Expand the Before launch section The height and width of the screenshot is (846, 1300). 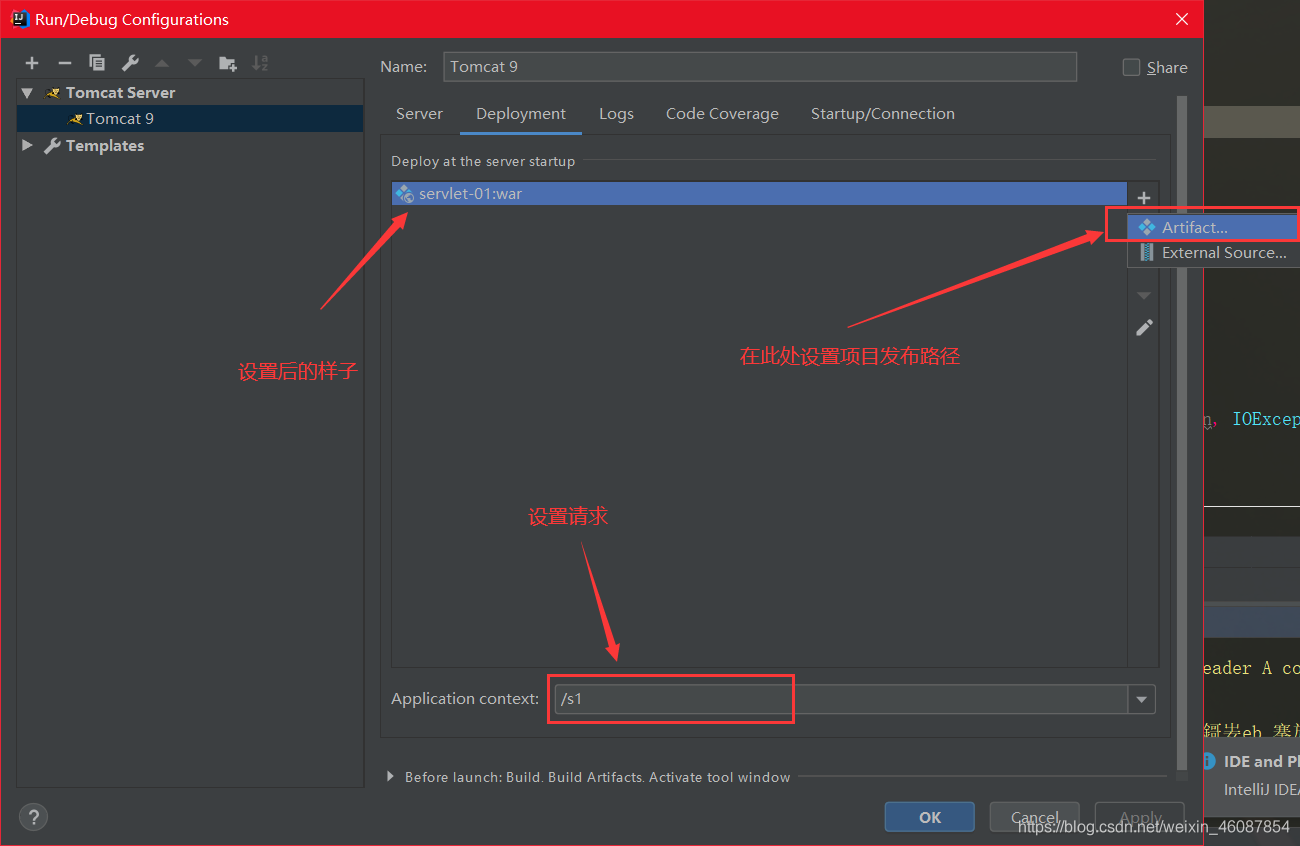[x=390, y=777]
